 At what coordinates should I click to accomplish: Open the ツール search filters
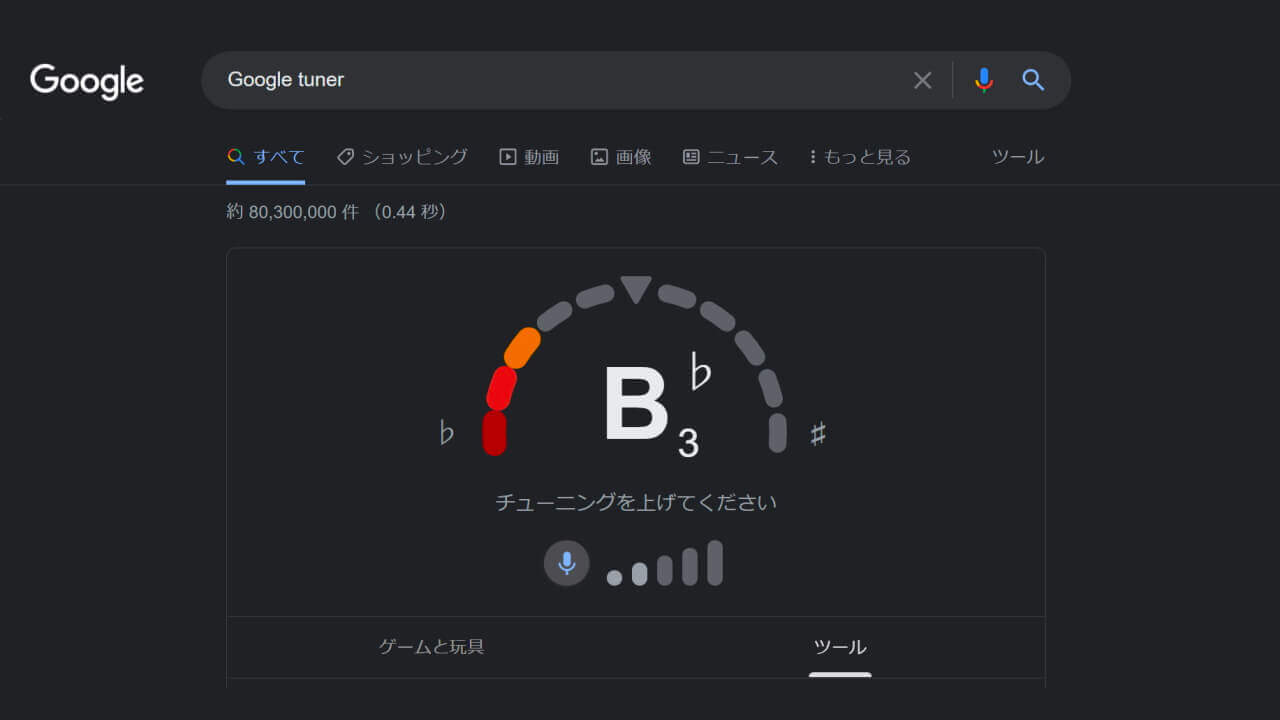click(x=1018, y=156)
